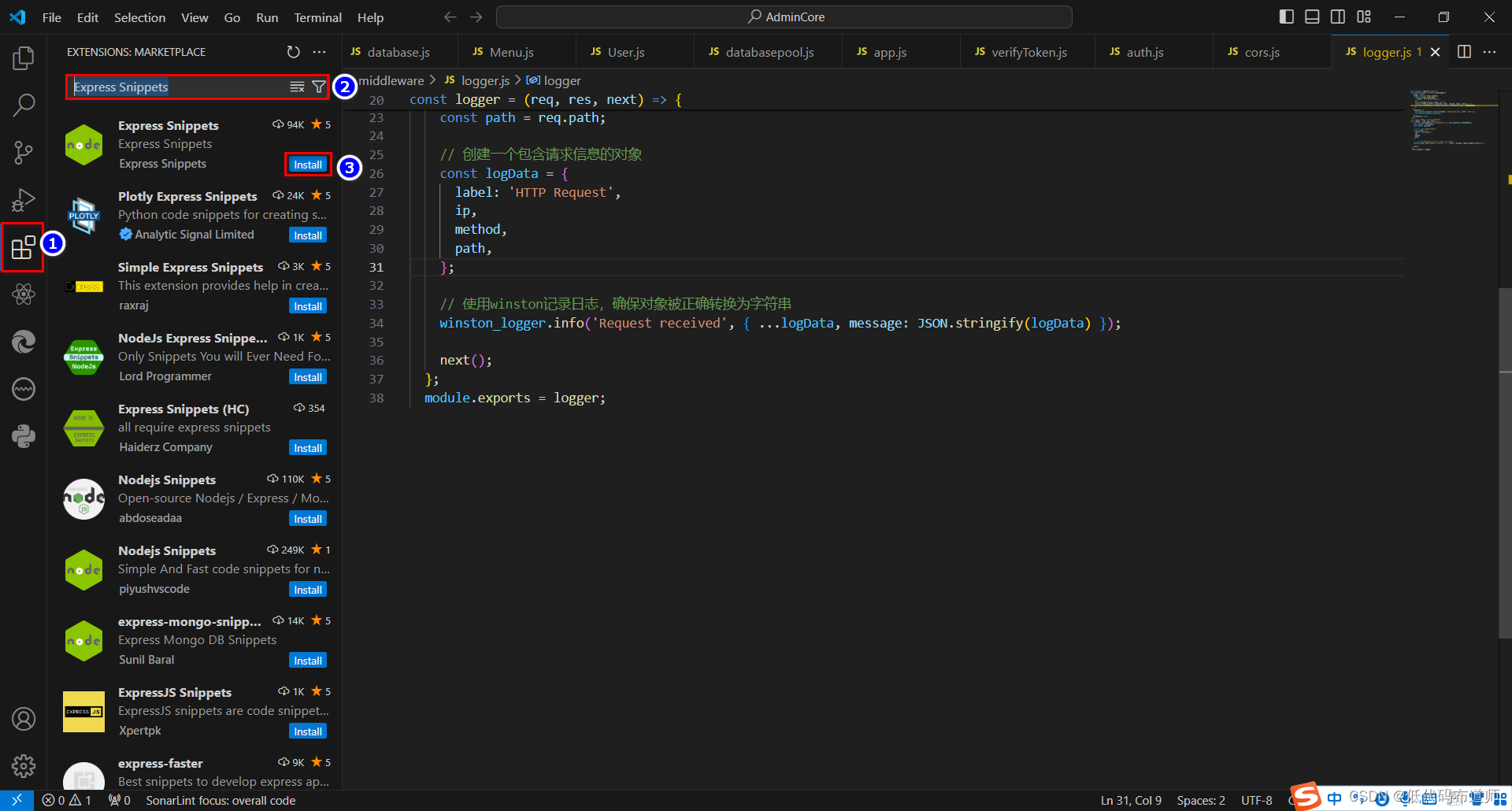The image size is (1512, 811).
Task: Change the UTF-8 file encoding
Action: 1257,800
